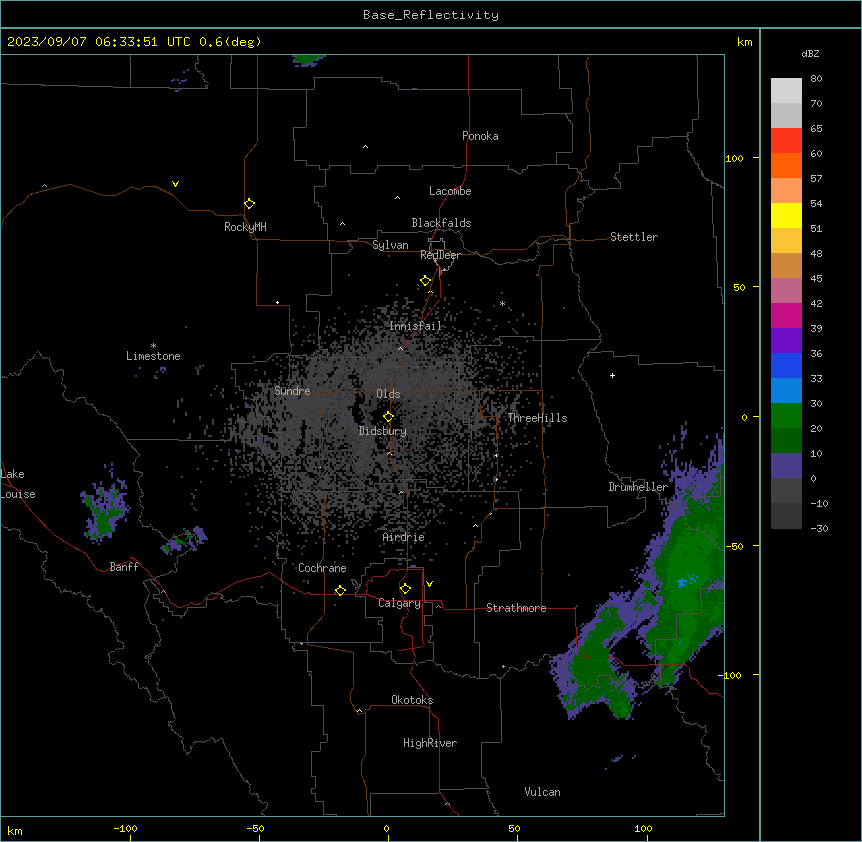
Task: Click the Base_Reflectivity title text
Action: pyautogui.click(x=431, y=15)
